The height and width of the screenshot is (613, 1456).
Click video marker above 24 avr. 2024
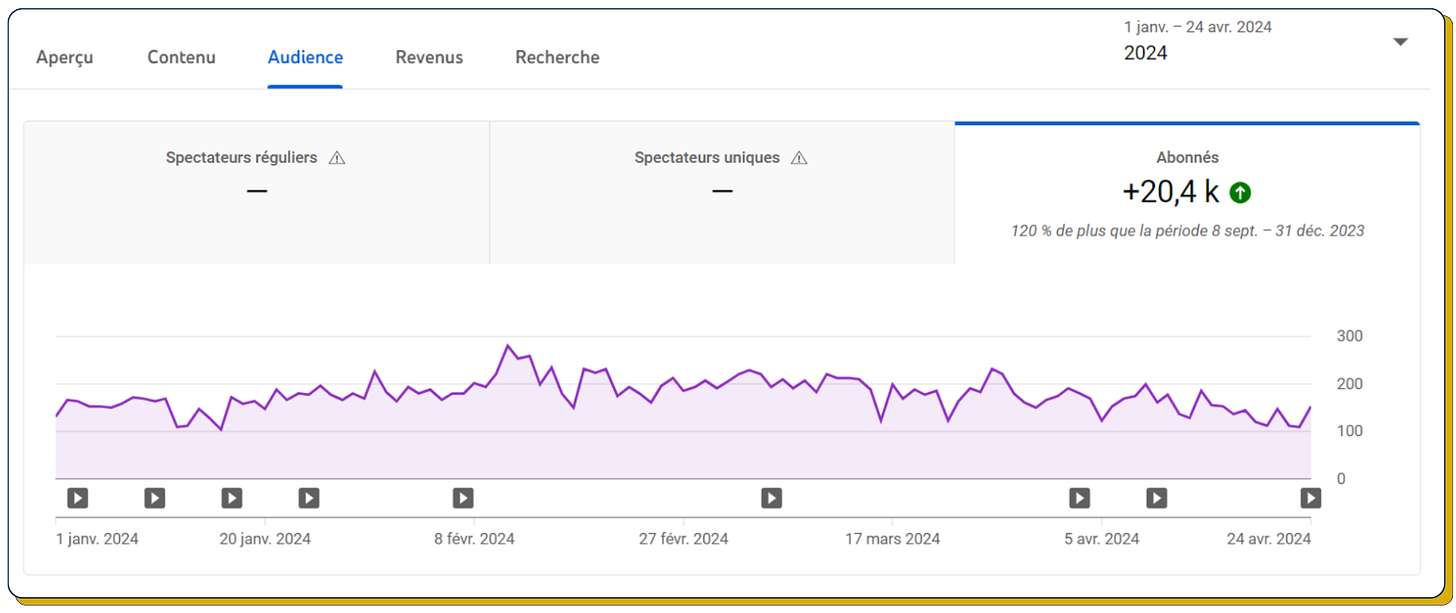pos(1310,497)
